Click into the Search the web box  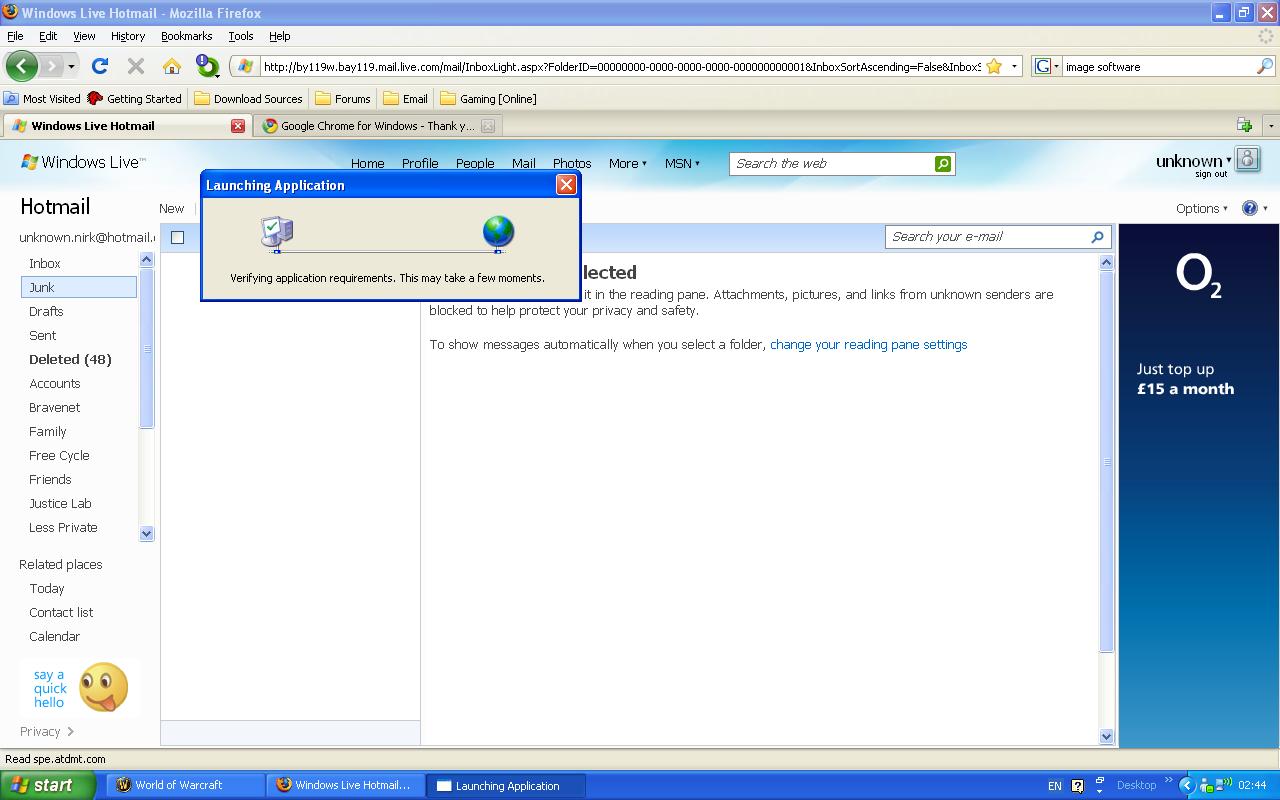831,164
